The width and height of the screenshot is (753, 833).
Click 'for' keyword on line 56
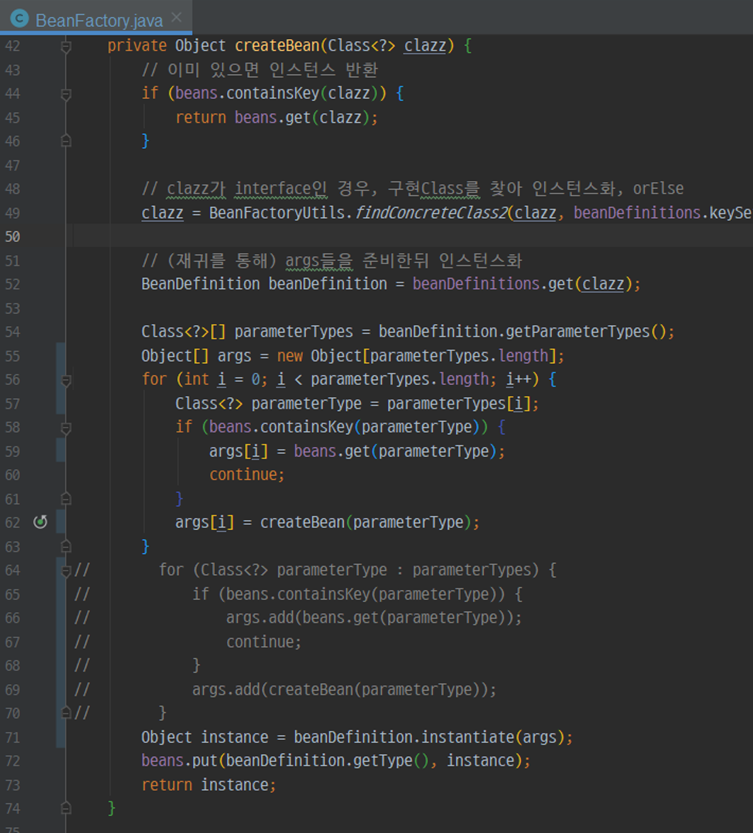pos(154,379)
